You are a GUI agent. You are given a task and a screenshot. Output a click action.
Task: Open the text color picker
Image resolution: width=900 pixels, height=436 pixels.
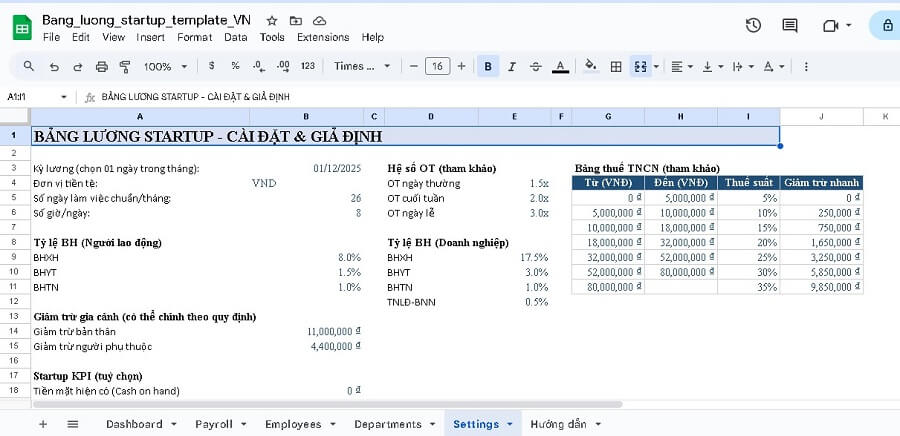point(560,67)
